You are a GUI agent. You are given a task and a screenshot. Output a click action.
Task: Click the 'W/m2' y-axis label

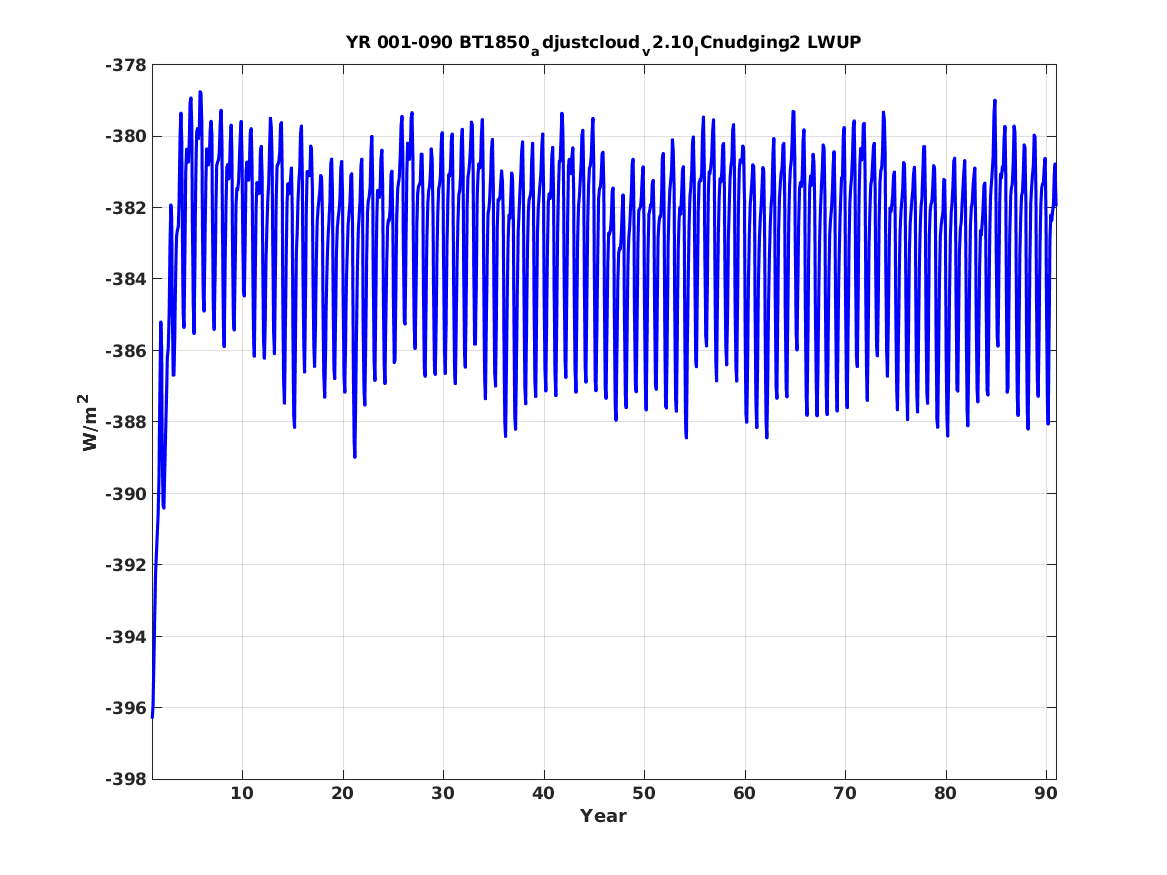pos(89,423)
